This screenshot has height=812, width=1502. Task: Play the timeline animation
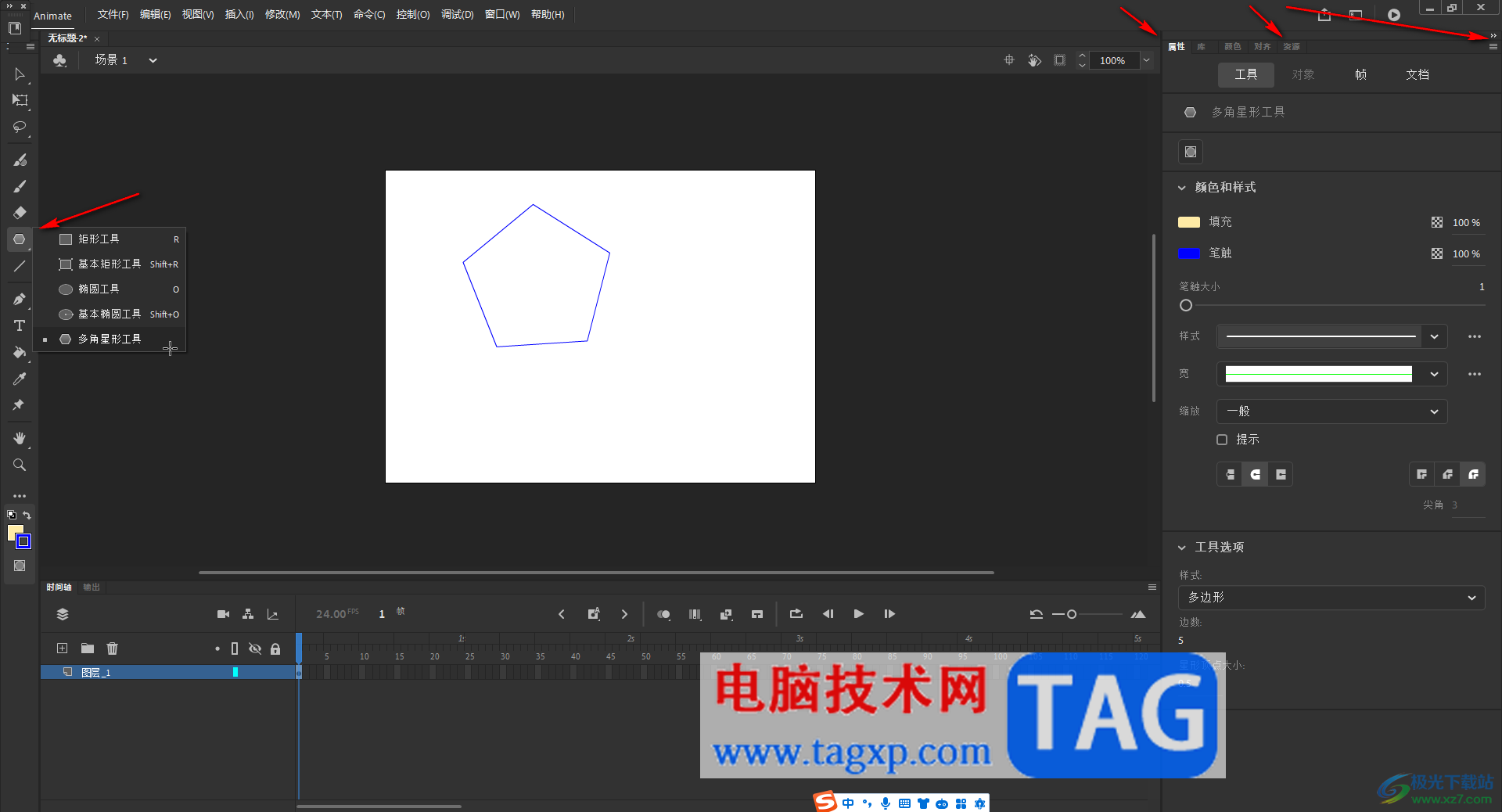858,614
